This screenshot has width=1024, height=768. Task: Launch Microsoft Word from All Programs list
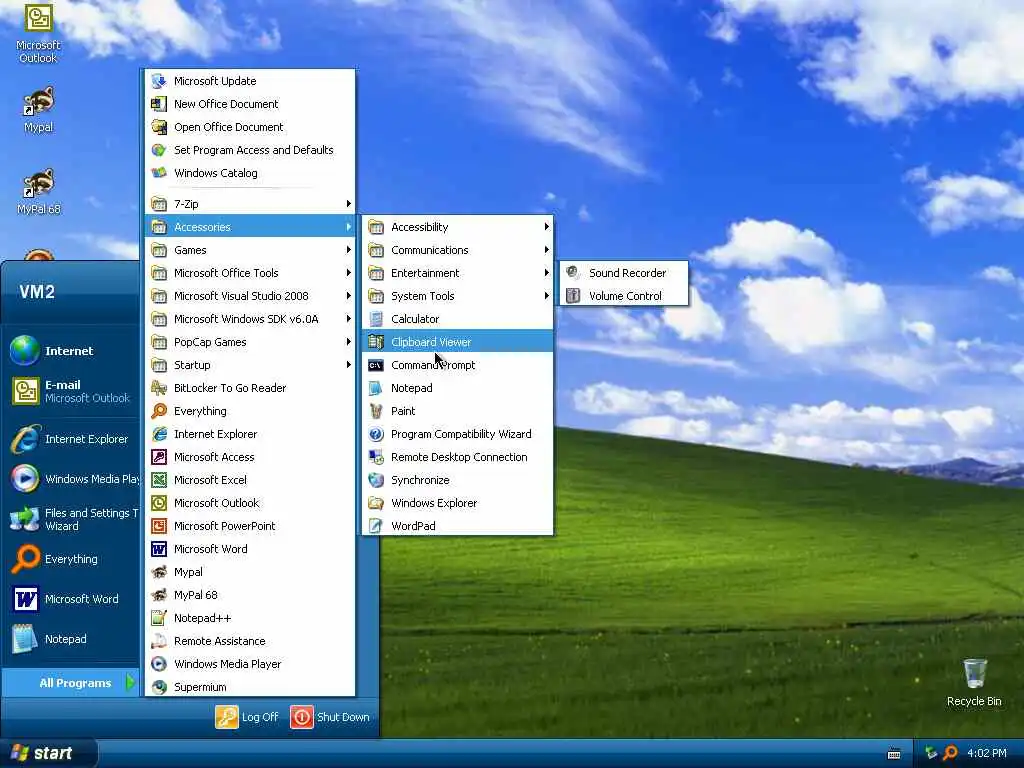[x=251, y=549]
